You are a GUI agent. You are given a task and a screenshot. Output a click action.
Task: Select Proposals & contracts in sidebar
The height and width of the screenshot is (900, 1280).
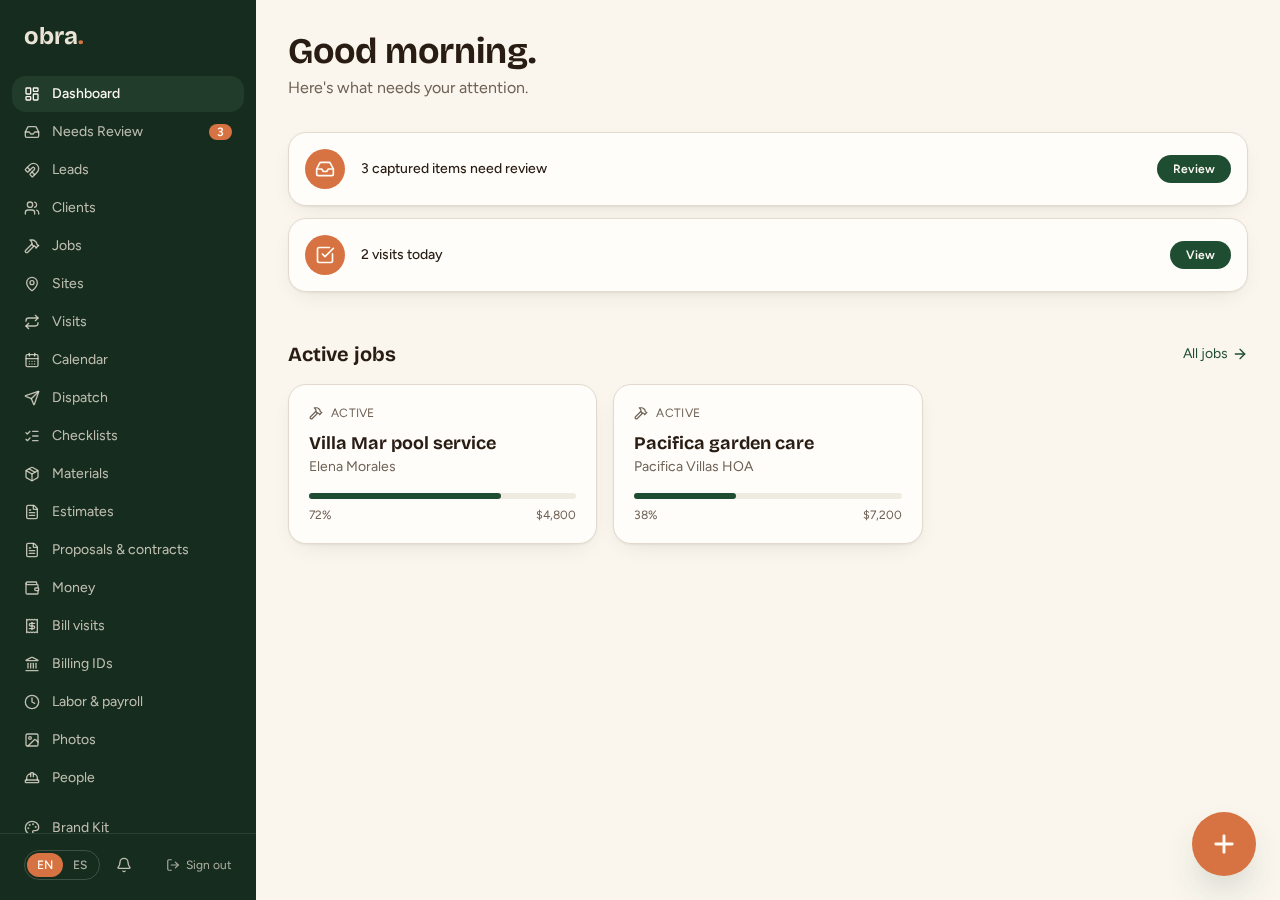[128, 550]
